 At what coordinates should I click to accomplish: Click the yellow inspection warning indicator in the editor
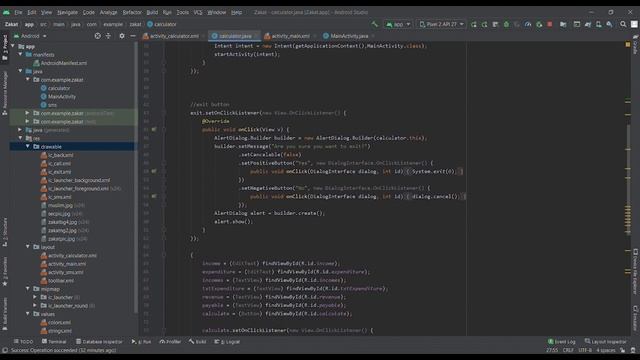pyautogui.click(x=628, y=44)
